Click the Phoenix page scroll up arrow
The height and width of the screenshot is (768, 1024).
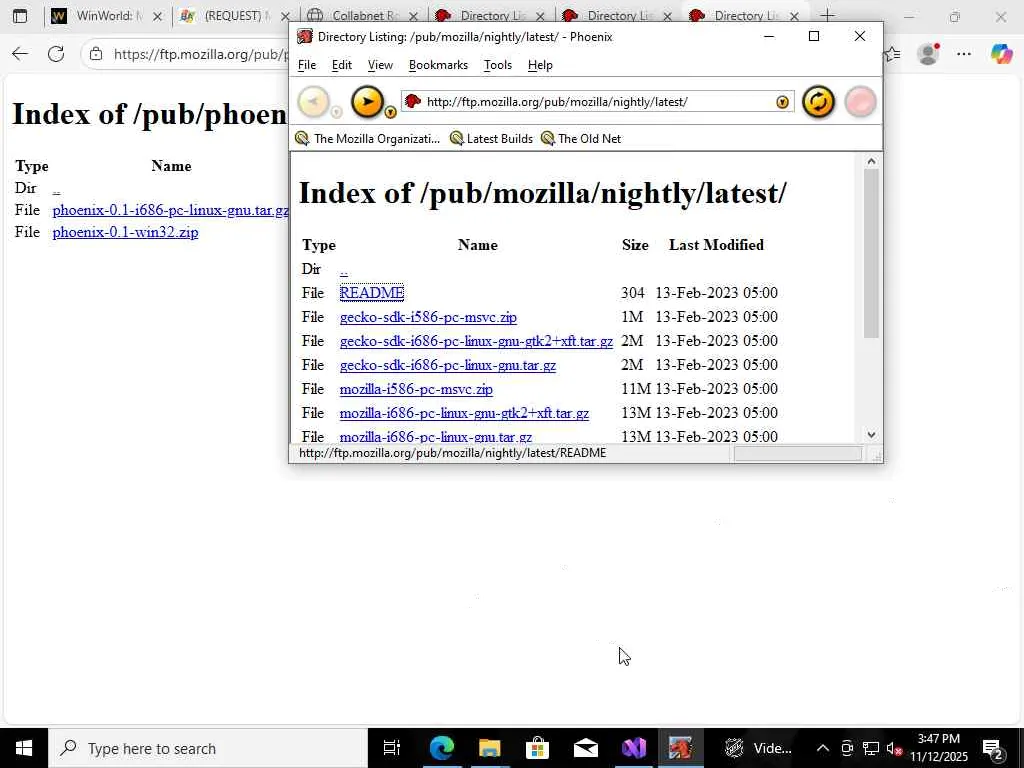[871, 161]
